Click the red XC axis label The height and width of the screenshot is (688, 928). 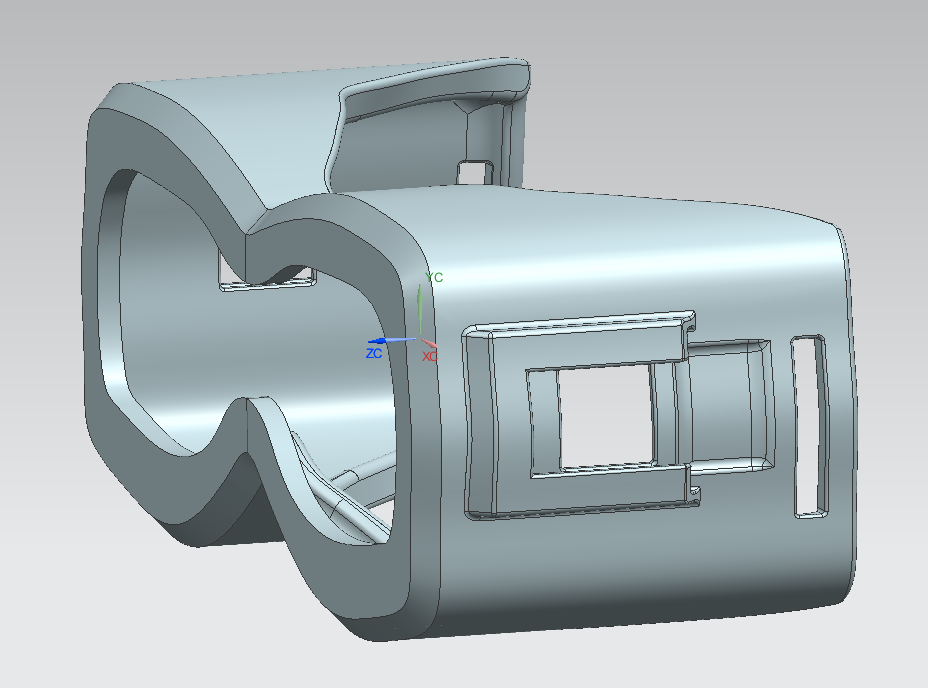(430, 356)
